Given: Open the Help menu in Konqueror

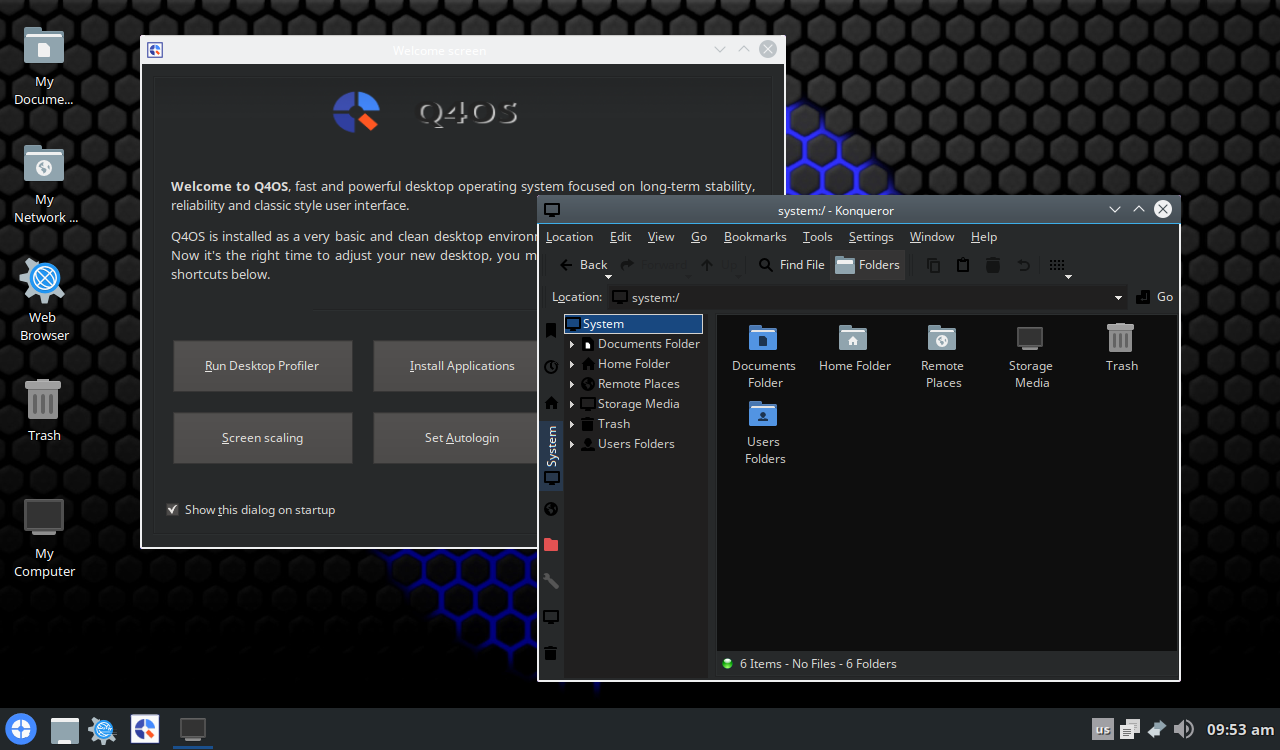Looking at the screenshot, I should (x=984, y=237).
